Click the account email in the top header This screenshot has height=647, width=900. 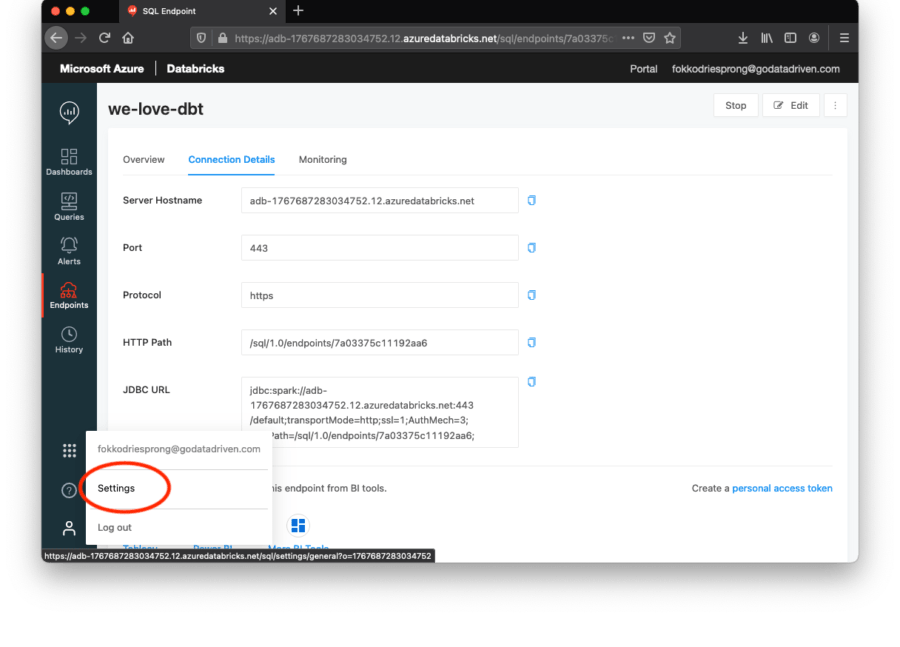coord(755,69)
